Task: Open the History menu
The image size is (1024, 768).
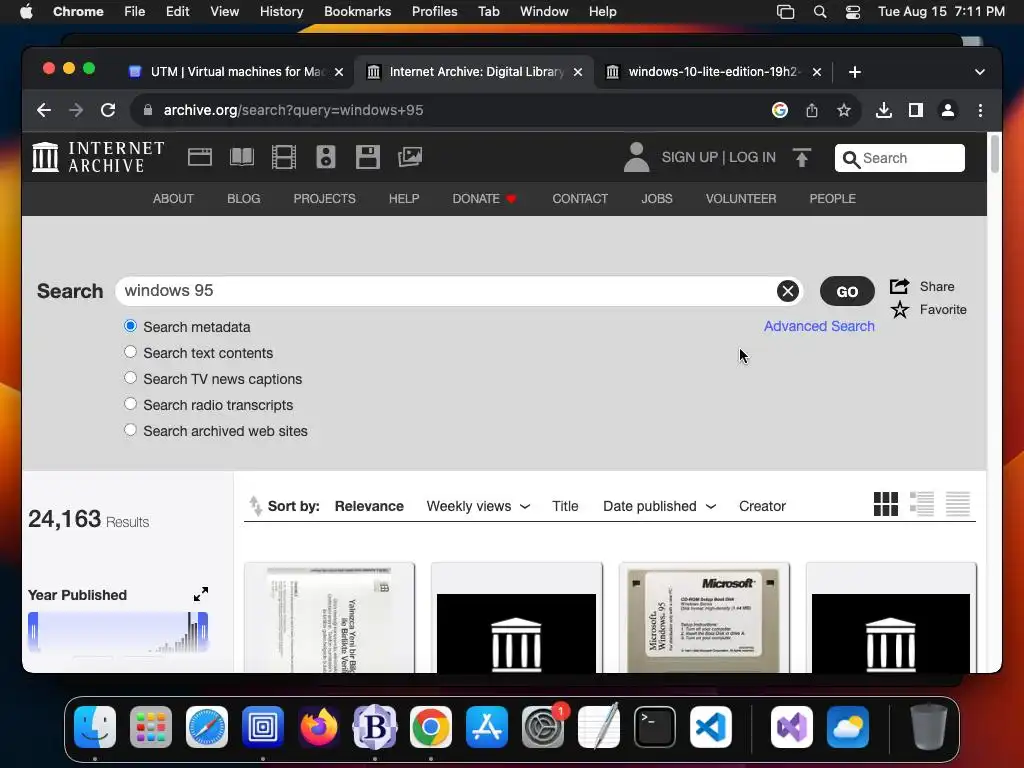Action: click(281, 12)
